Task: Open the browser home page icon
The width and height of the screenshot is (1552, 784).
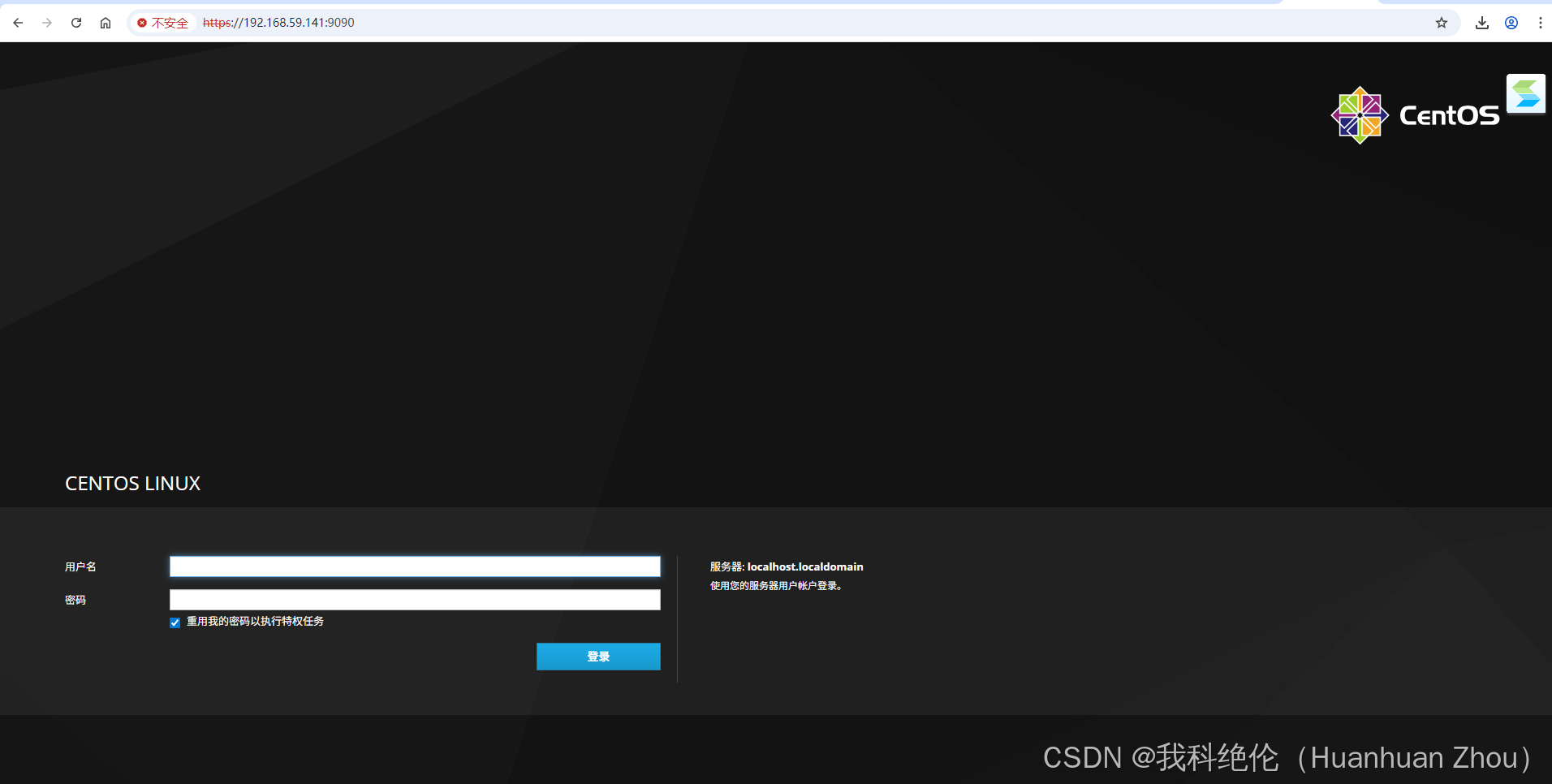Action: (x=106, y=23)
